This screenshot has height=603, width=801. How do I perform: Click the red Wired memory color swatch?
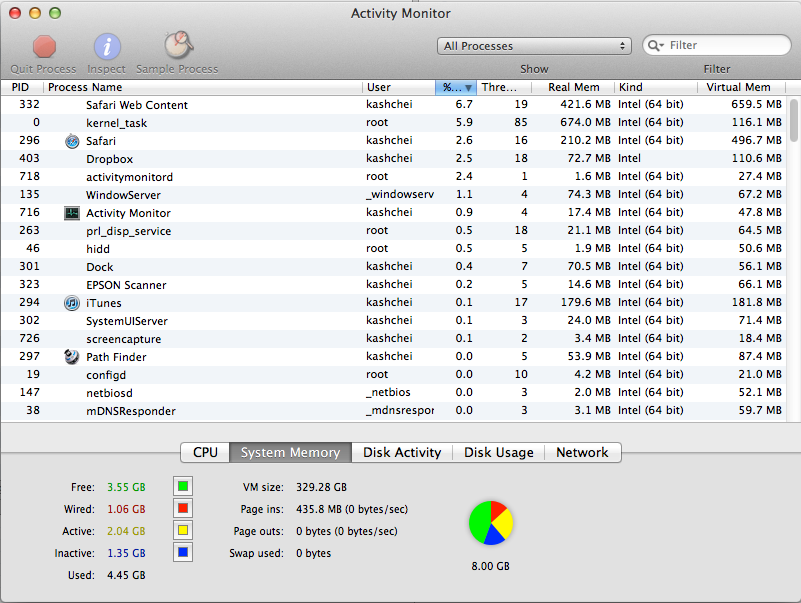(183, 508)
